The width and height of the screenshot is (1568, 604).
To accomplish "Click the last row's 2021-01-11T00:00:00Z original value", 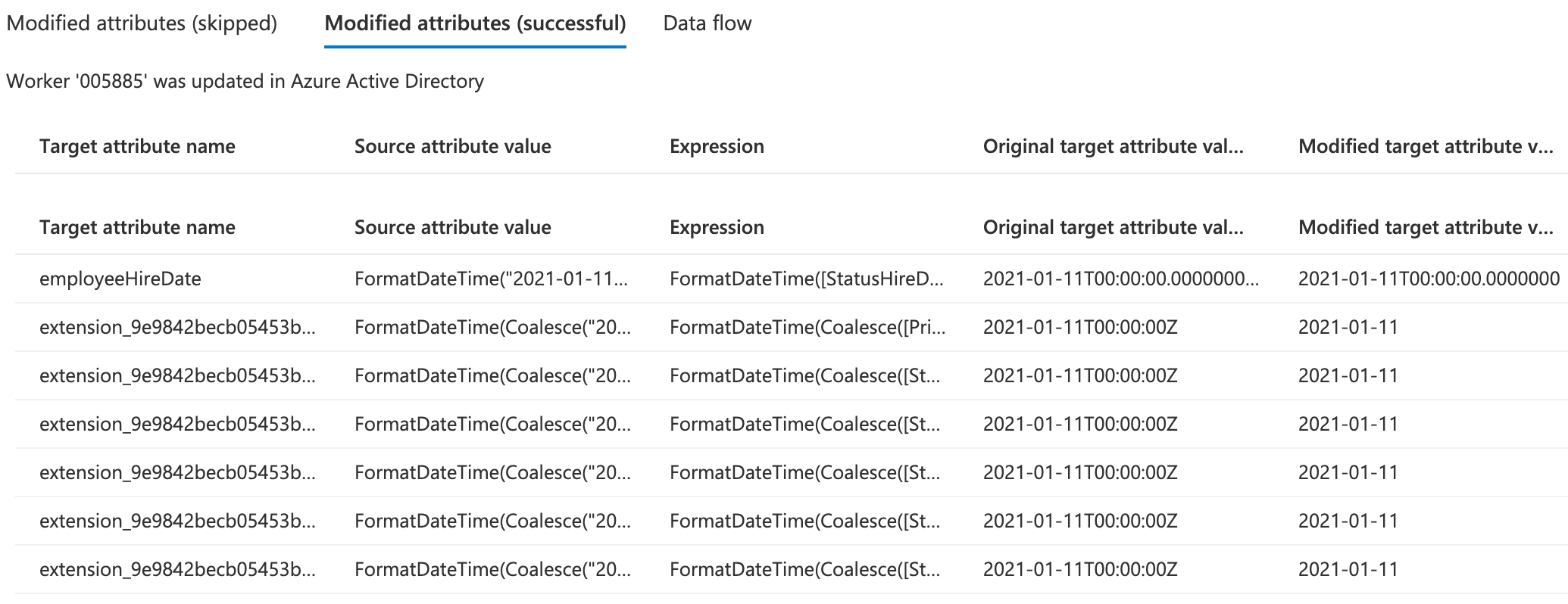I will click(1080, 569).
